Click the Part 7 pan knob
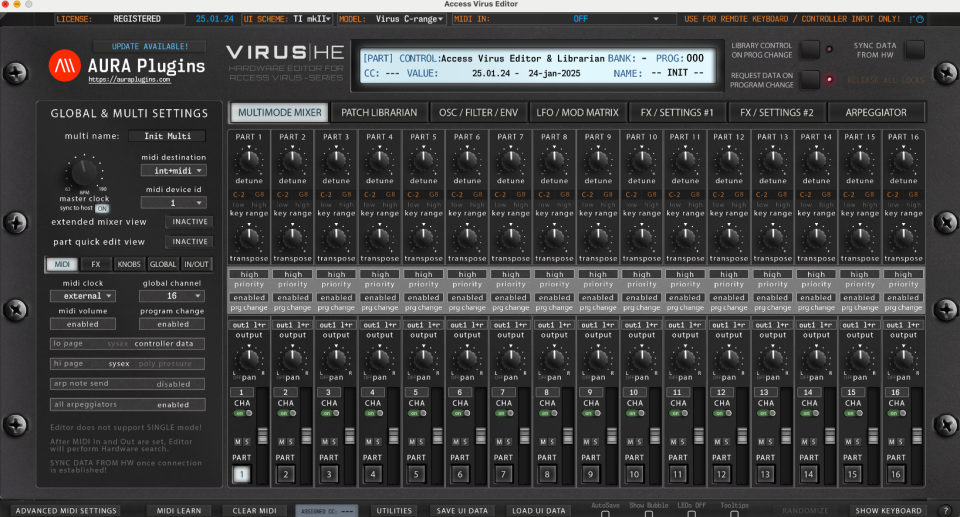 (x=511, y=358)
